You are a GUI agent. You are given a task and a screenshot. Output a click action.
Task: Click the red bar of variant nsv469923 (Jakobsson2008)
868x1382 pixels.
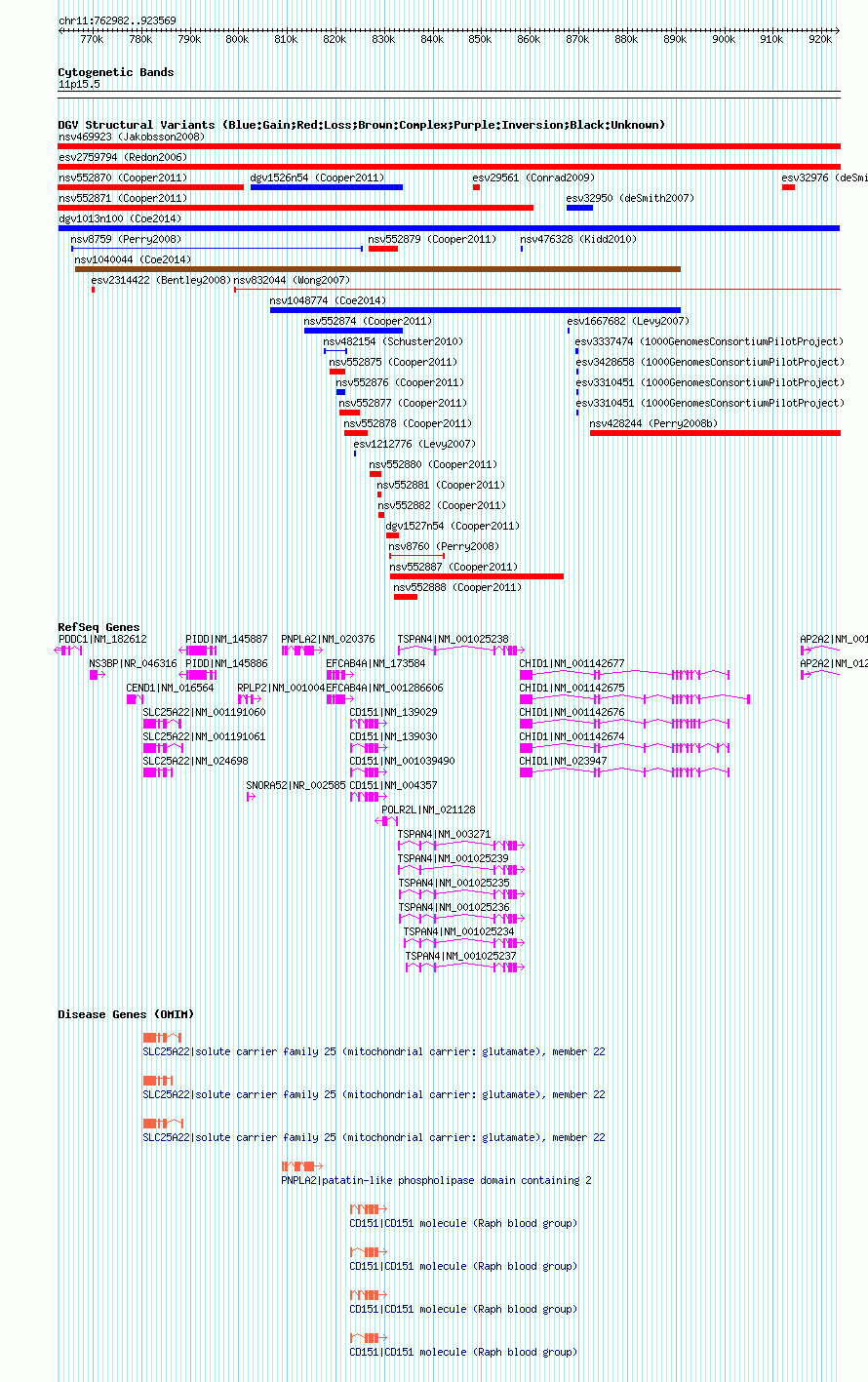point(449,146)
